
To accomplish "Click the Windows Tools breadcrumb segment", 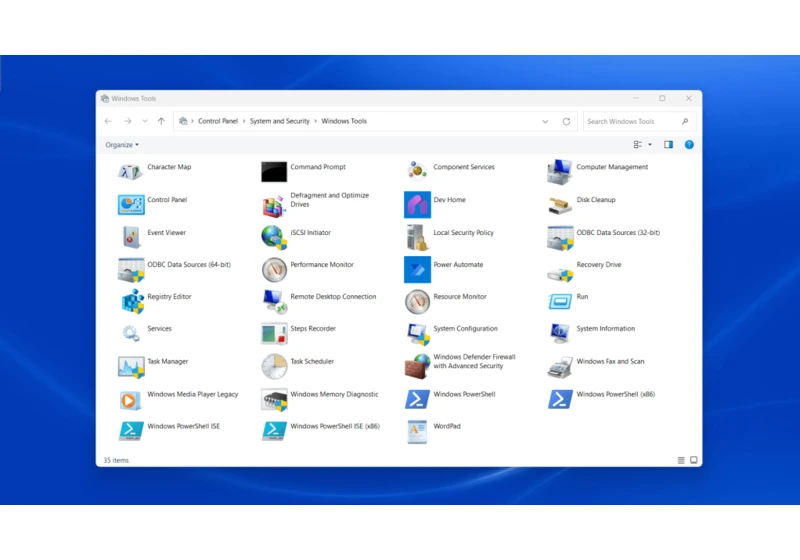I will (344, 121).
